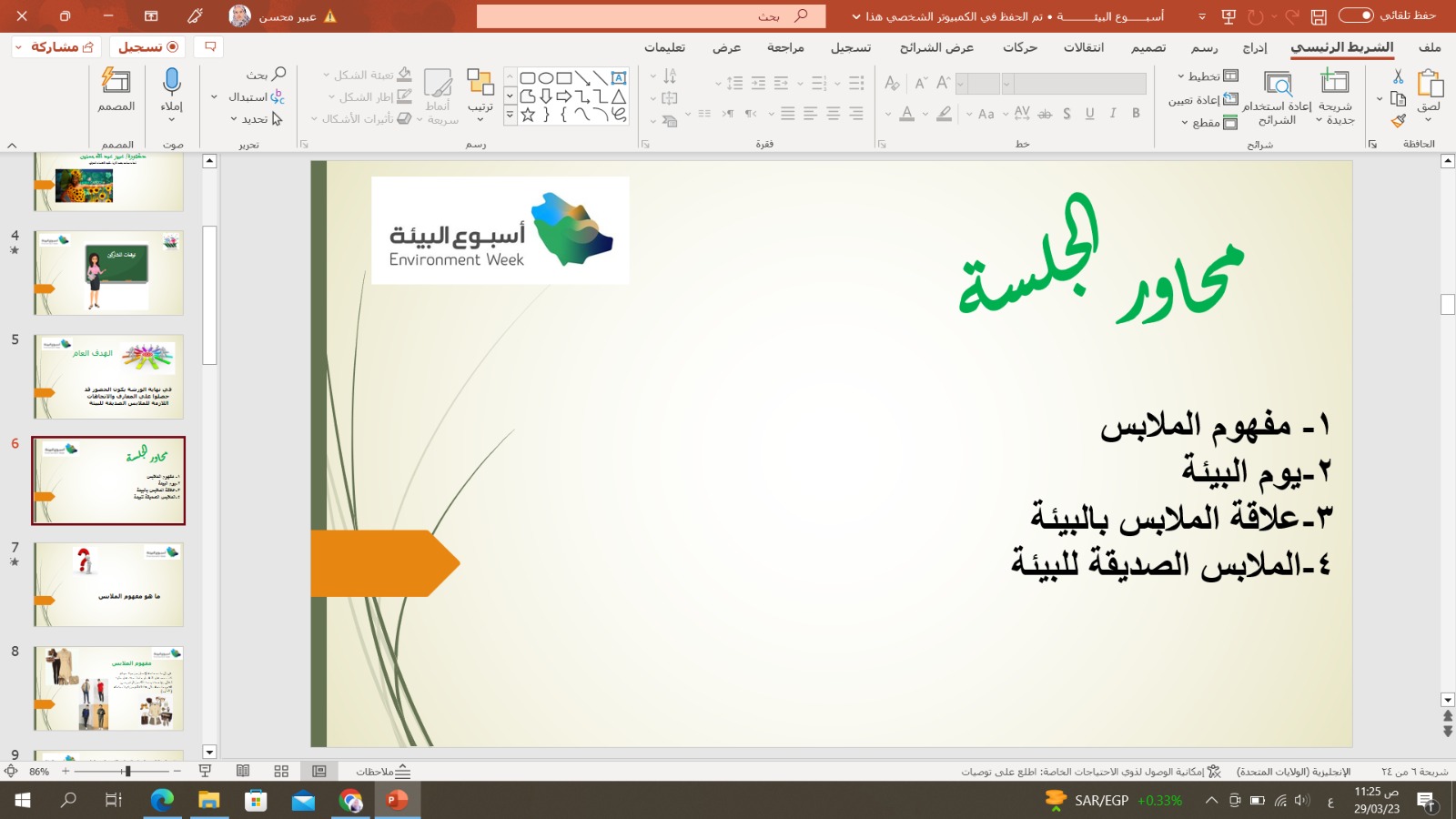Toggle right-to-left text direction
Viewport: 1456px width, 819px height.
[751, 114]
